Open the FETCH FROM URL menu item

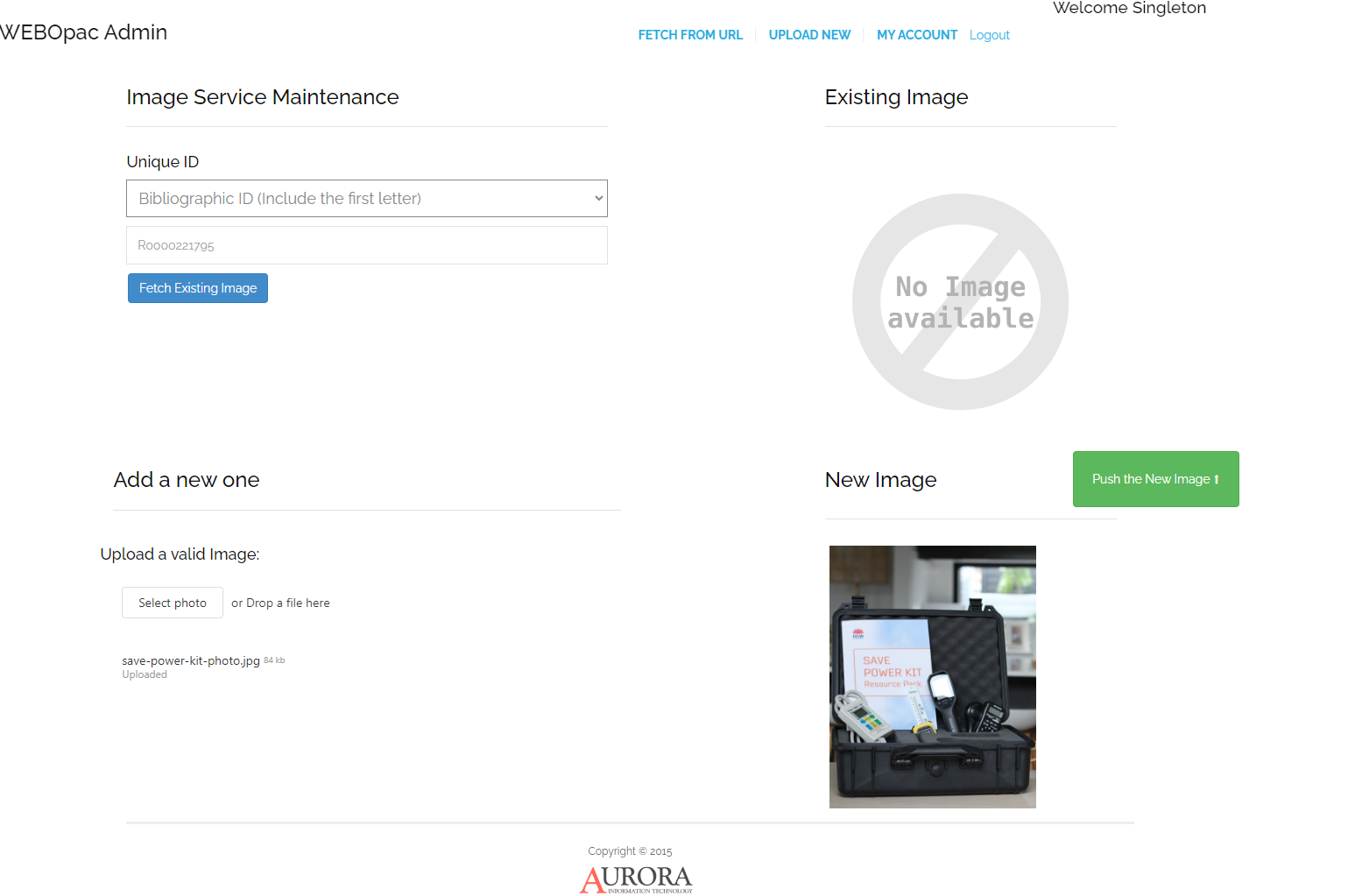(x=689, y=35)
